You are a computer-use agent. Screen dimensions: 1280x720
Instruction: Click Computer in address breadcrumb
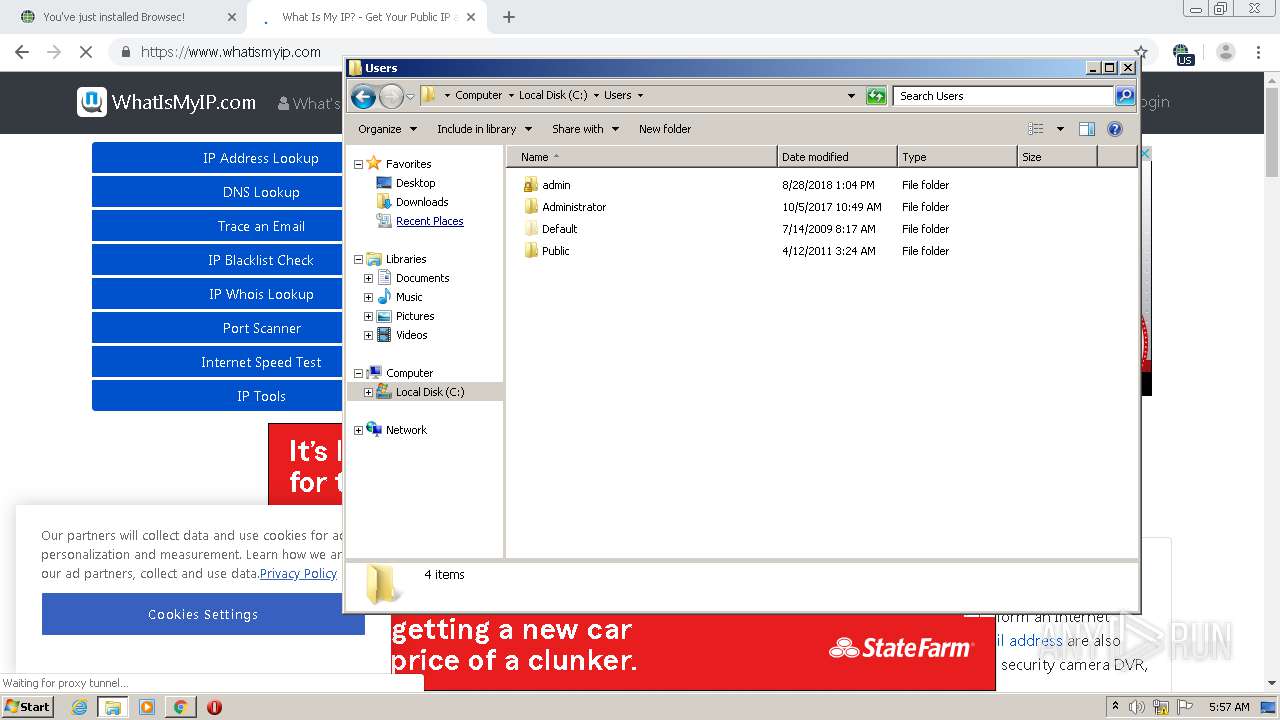click(479, 96)
